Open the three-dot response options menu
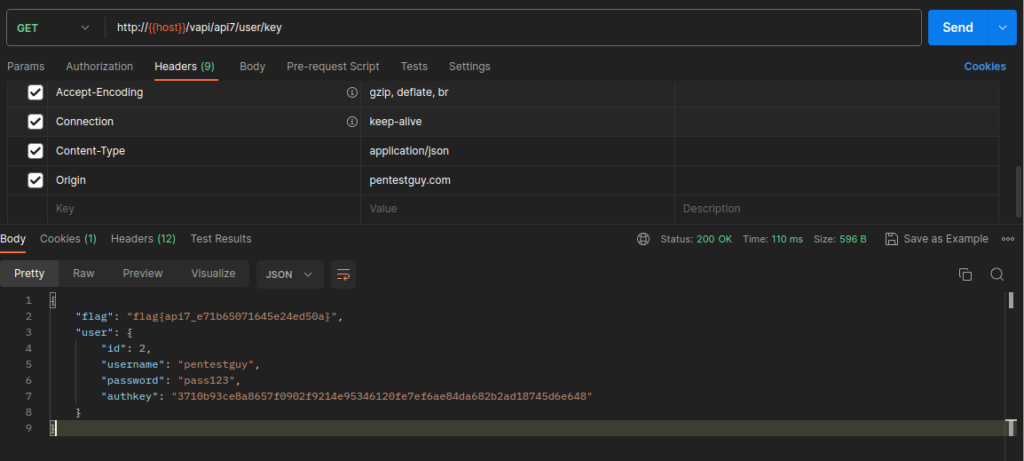The height and width of the screenshot is (461, 1024). coord(1008,239)
